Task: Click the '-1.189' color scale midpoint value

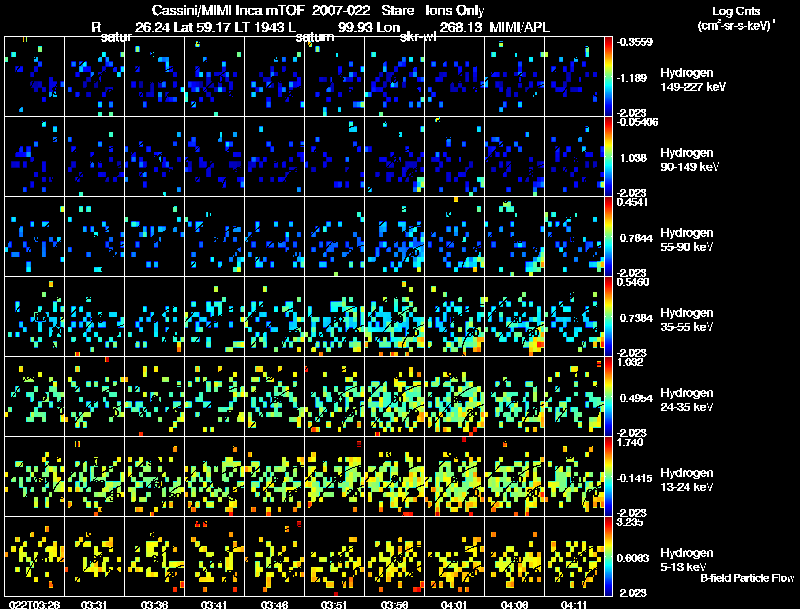Action: tap(632, 78)
